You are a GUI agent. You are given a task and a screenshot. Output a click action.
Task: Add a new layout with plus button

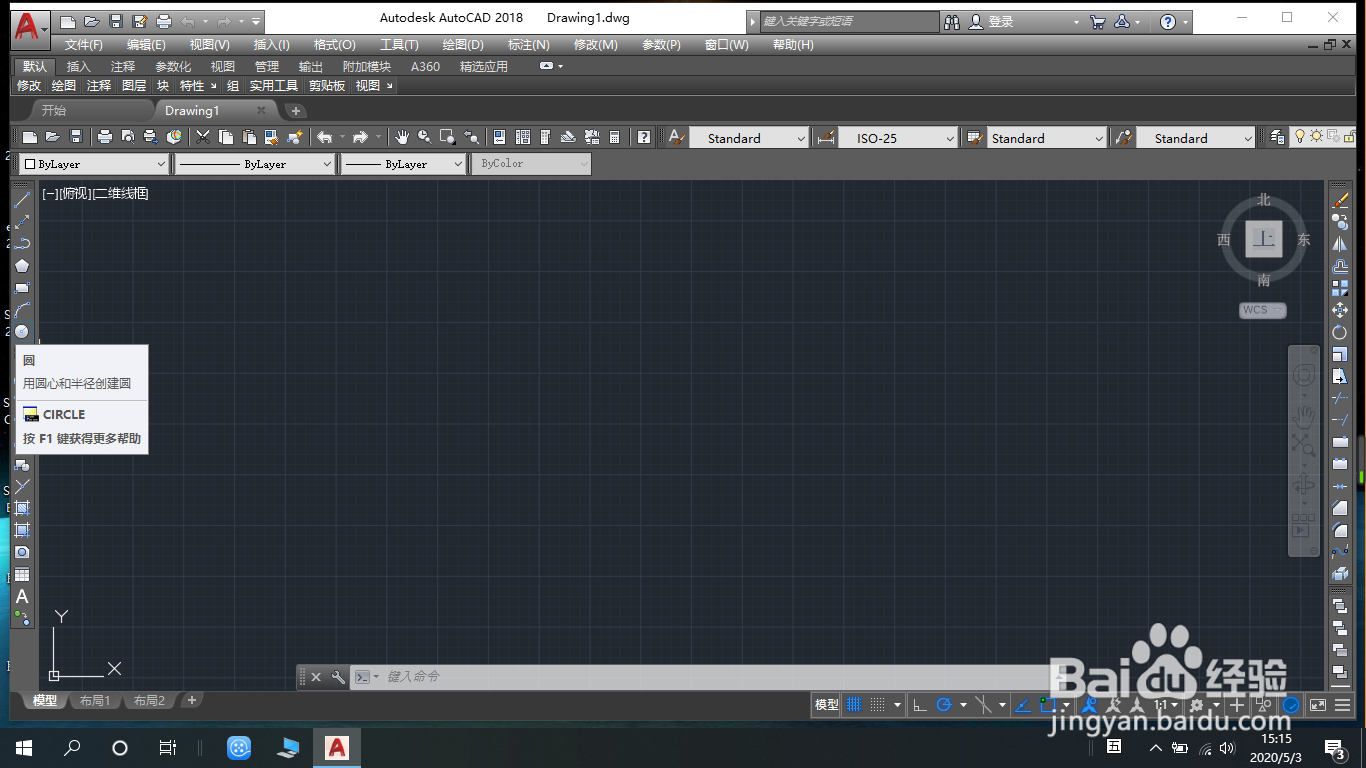(192, 700)
